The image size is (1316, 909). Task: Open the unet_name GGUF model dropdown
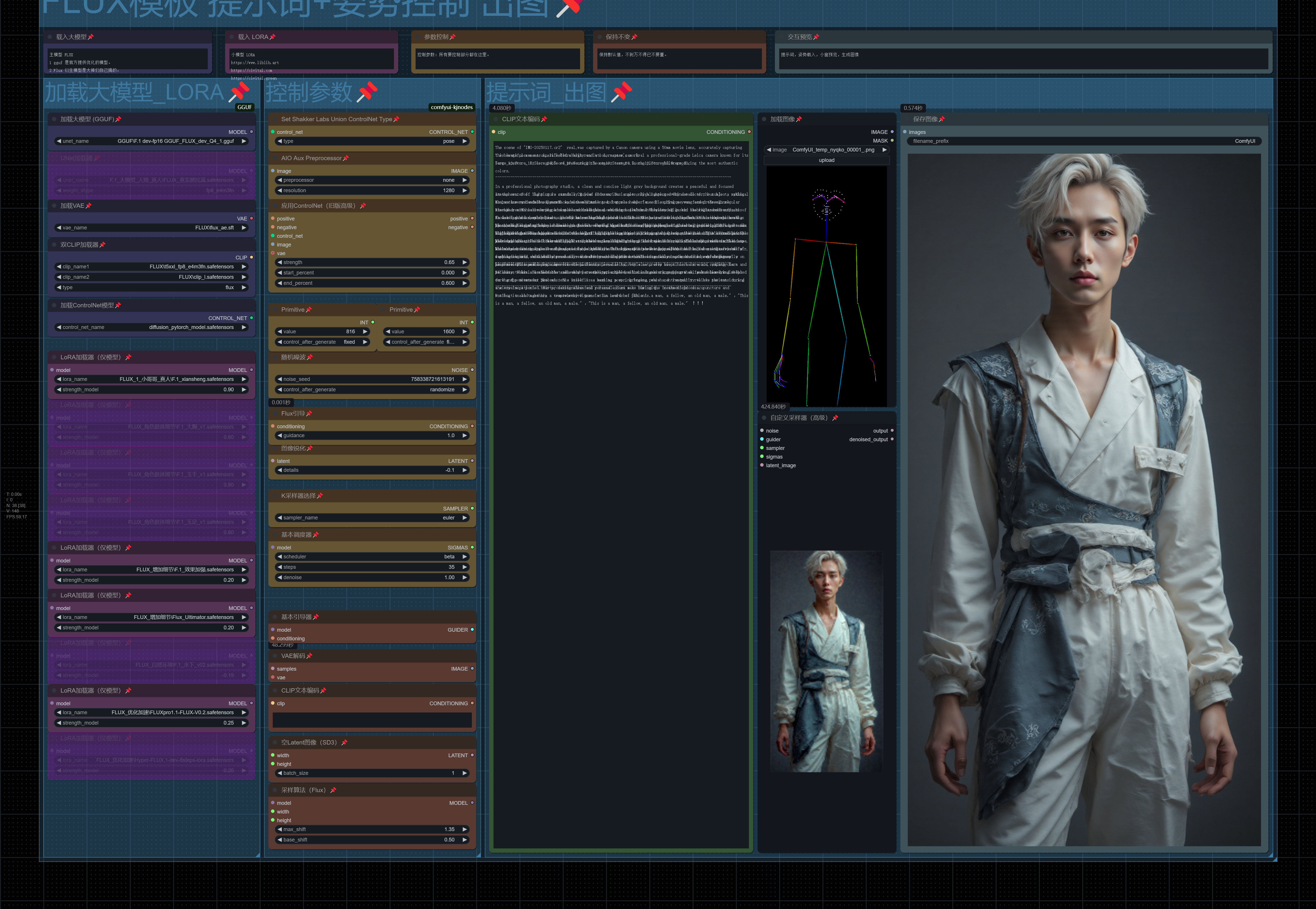pos(152,141)
